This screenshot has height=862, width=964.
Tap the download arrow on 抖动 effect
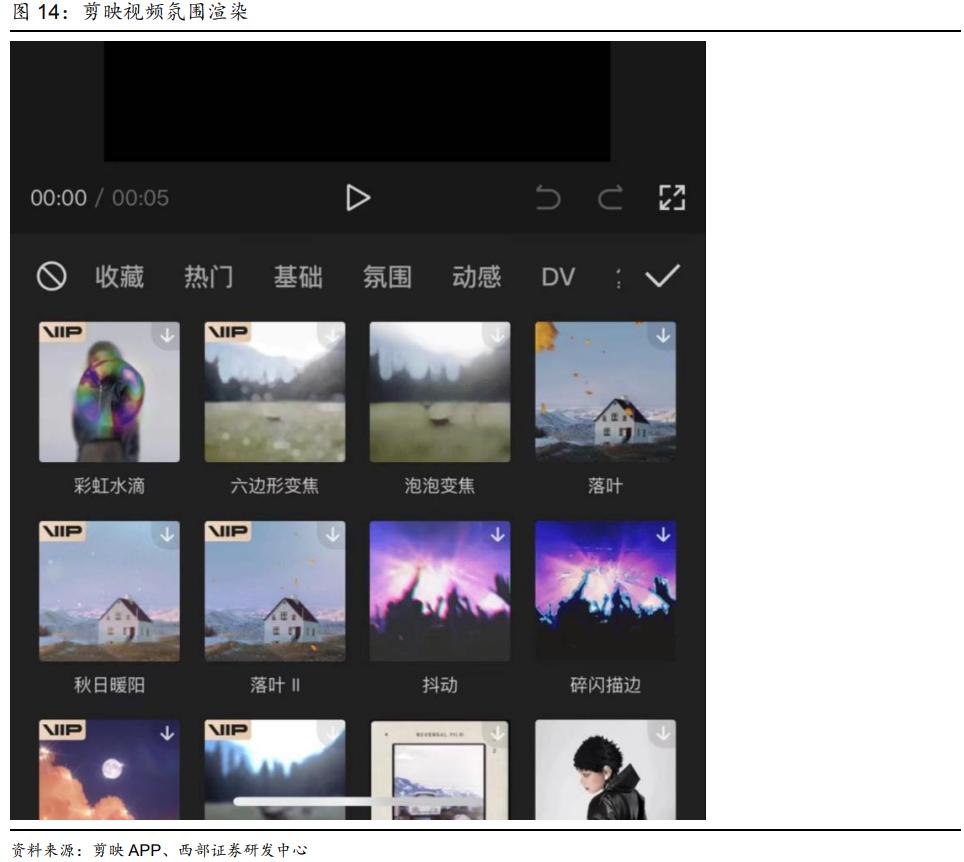click(497, 535)
